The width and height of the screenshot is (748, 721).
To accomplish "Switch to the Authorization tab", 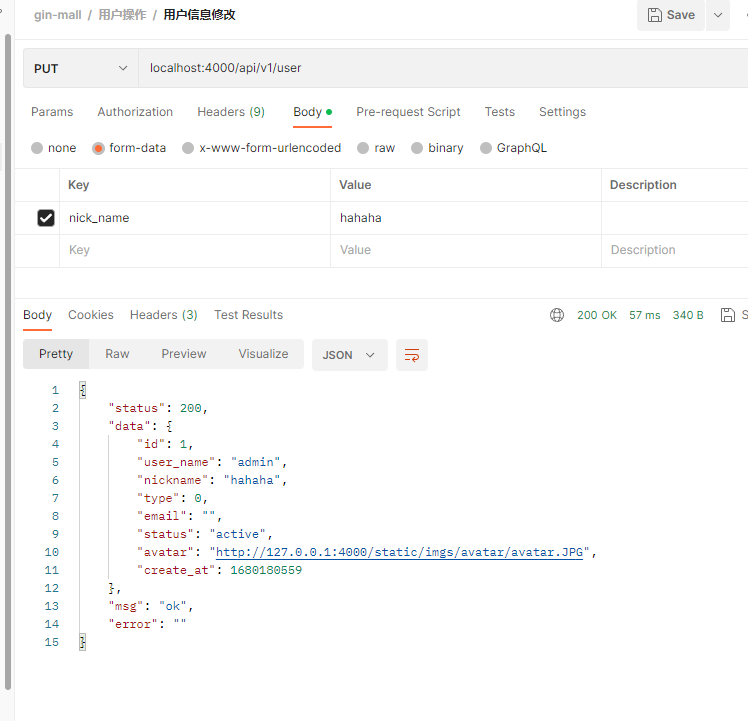I will click(135, 112).
